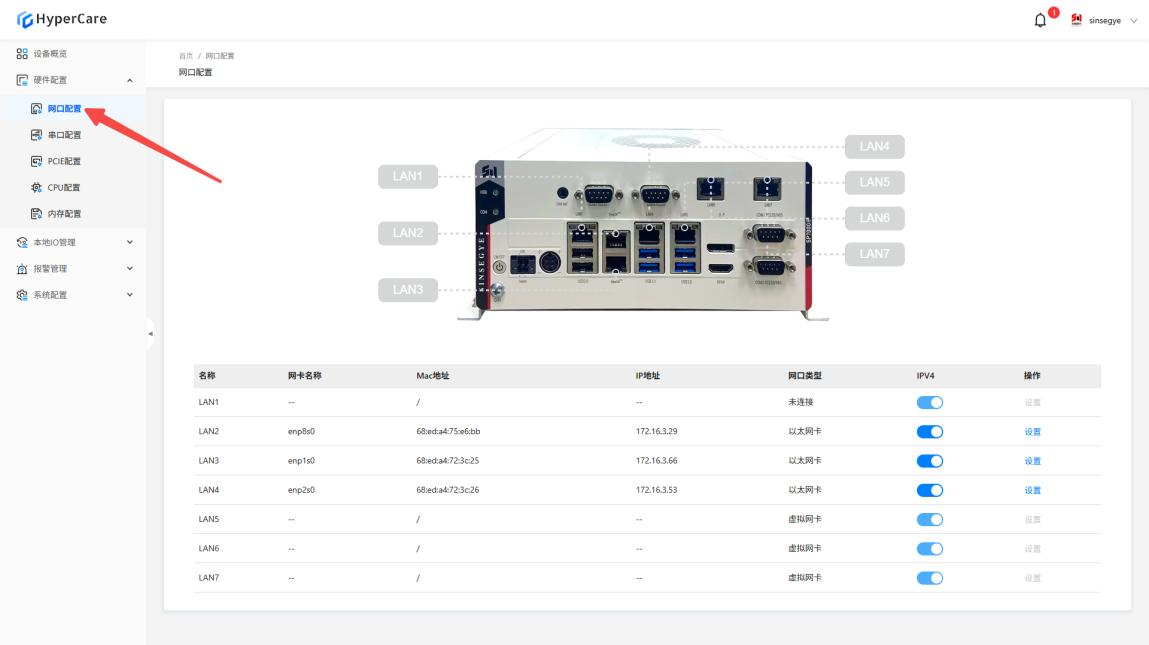Click network card name enp2s0
The height and width of the screenshot is (645, 1149).
click(301, 490)
